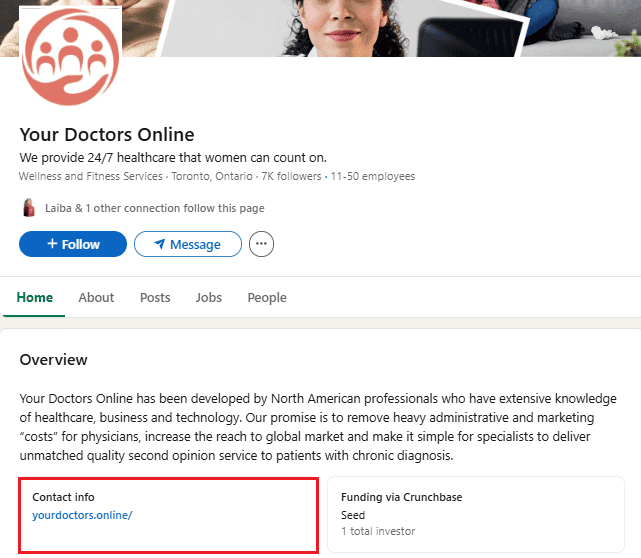Screen dimensions: 641x558
Task: Click '11-50 employees' link
Action: [372, 176]
